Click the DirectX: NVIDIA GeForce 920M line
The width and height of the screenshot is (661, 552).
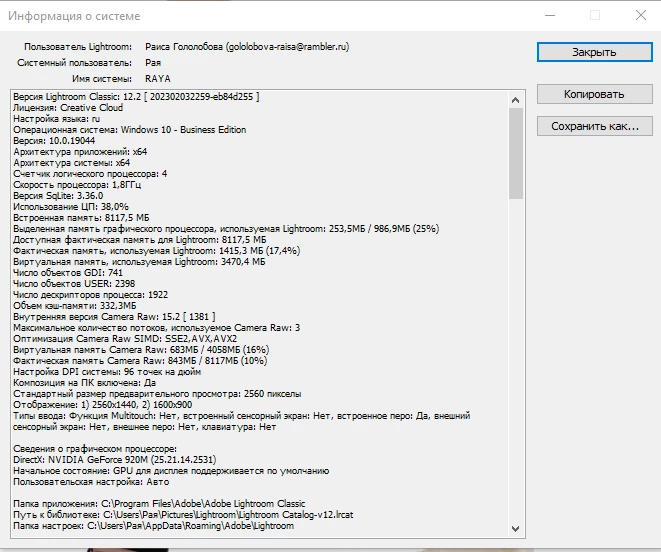point(115,459)
